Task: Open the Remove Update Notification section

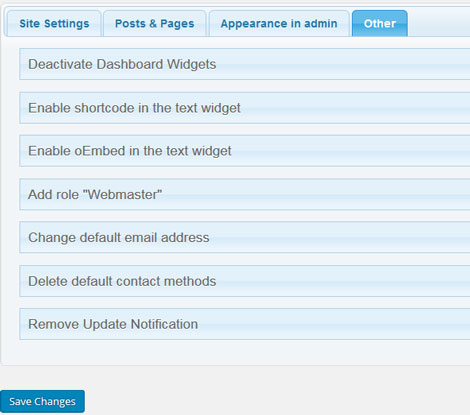Action: (x=245, y=324)
